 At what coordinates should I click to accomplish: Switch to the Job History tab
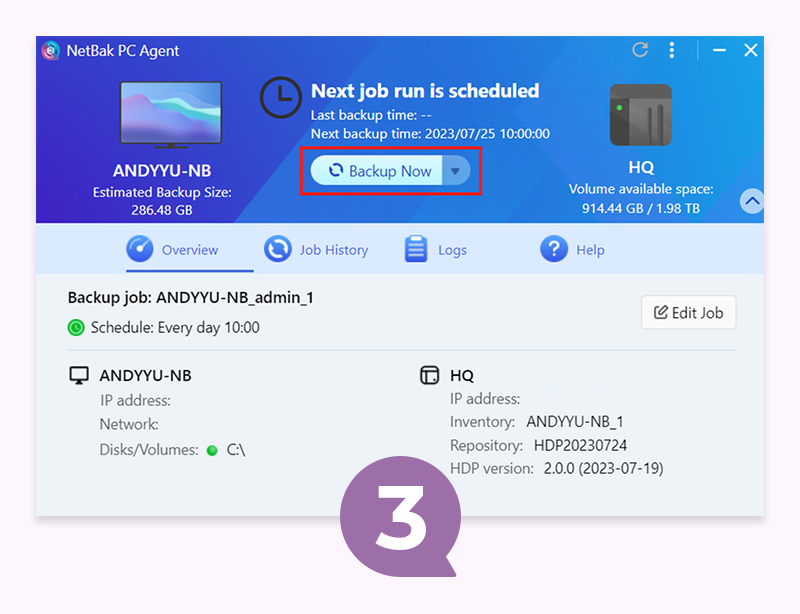click(333, 250)
